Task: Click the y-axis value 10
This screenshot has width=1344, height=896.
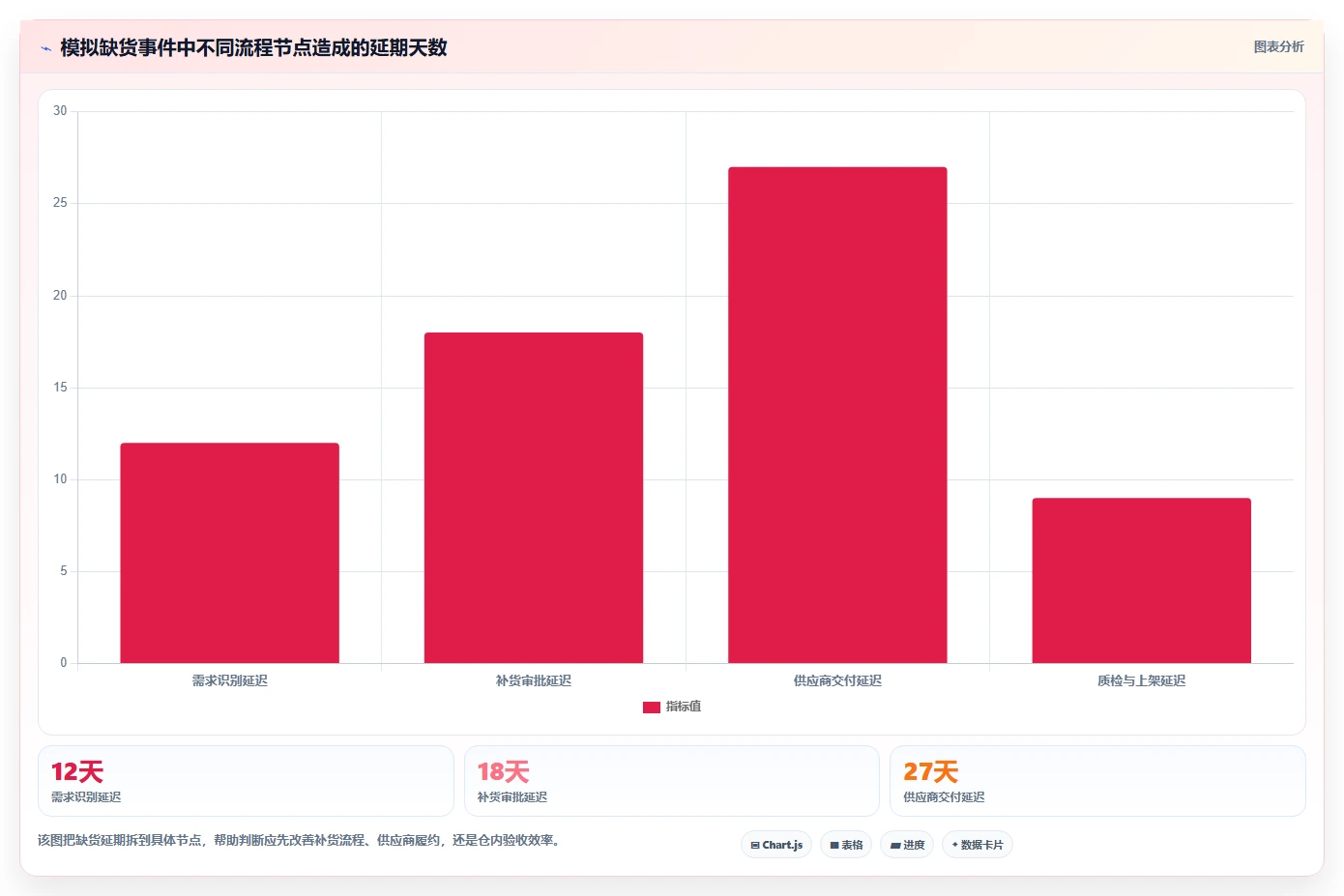Action: pyautogui.click(x=60, y=479)
